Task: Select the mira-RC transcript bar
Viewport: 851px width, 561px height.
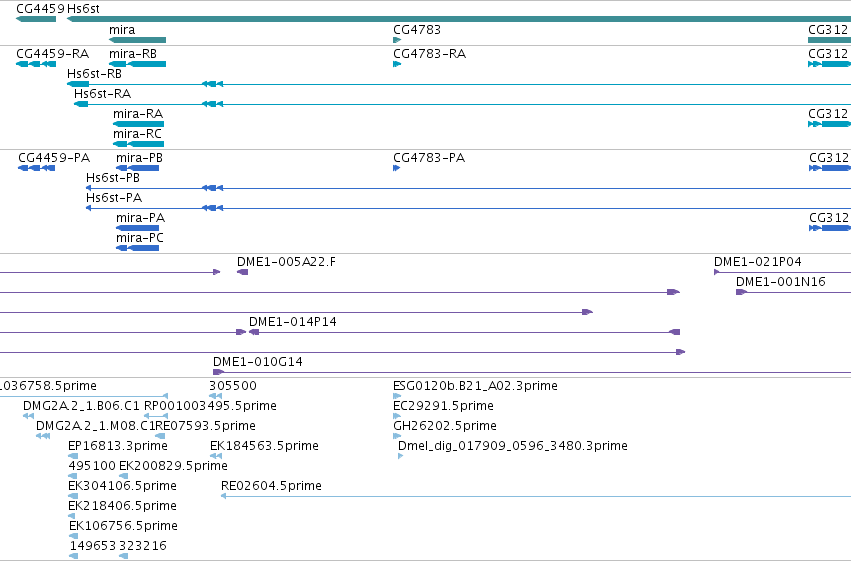Action: (138, 144)
